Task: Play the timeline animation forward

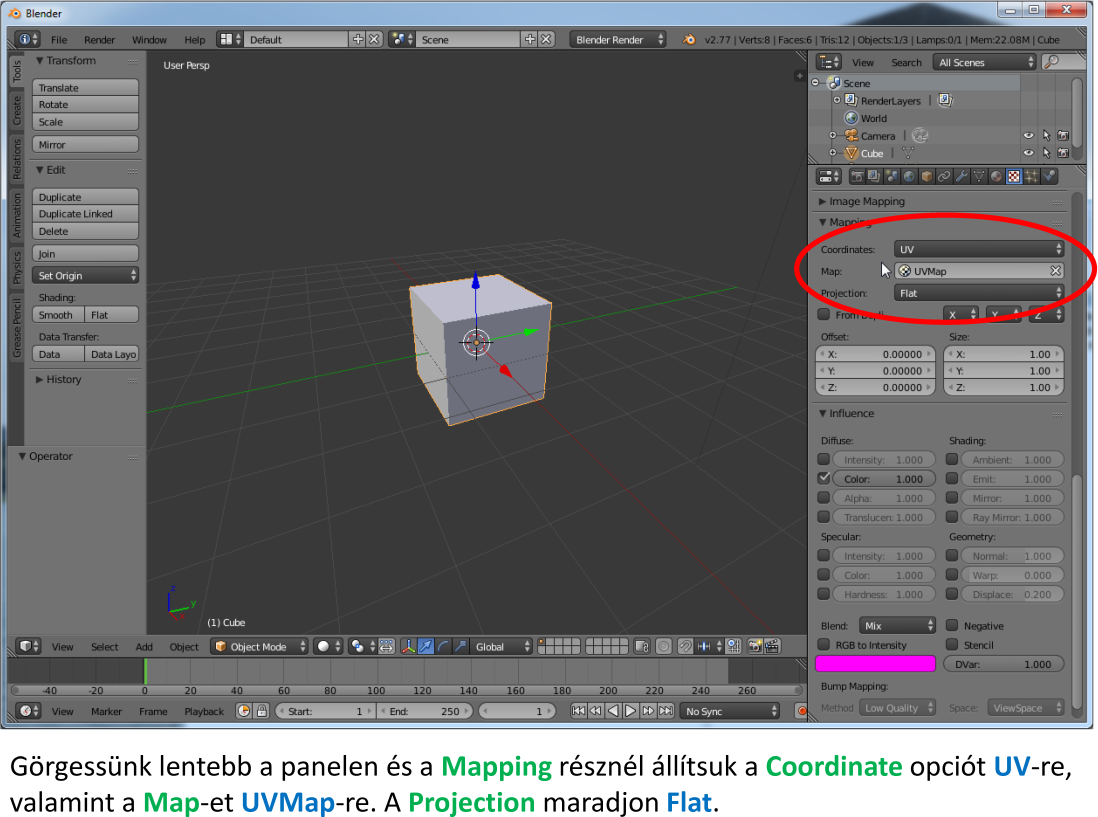Action: point(630,711)
